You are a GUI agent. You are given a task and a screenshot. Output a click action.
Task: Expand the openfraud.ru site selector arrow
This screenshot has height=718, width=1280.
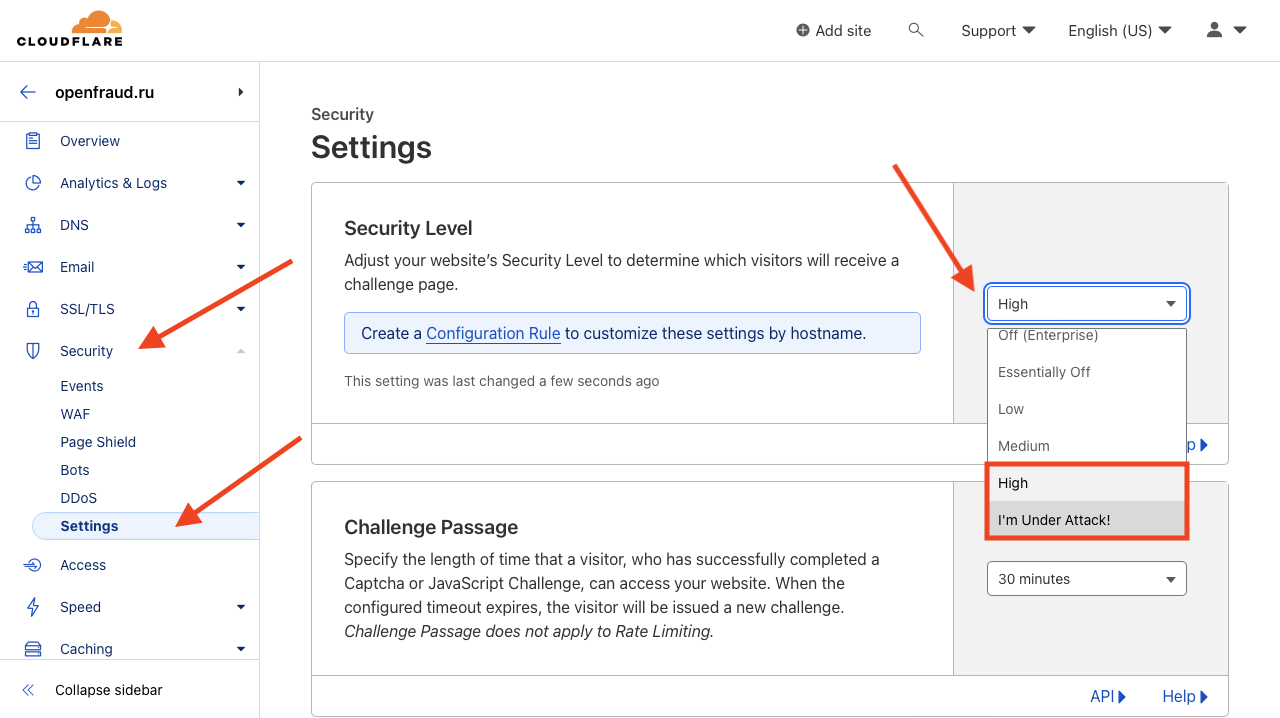coord(241,92)
